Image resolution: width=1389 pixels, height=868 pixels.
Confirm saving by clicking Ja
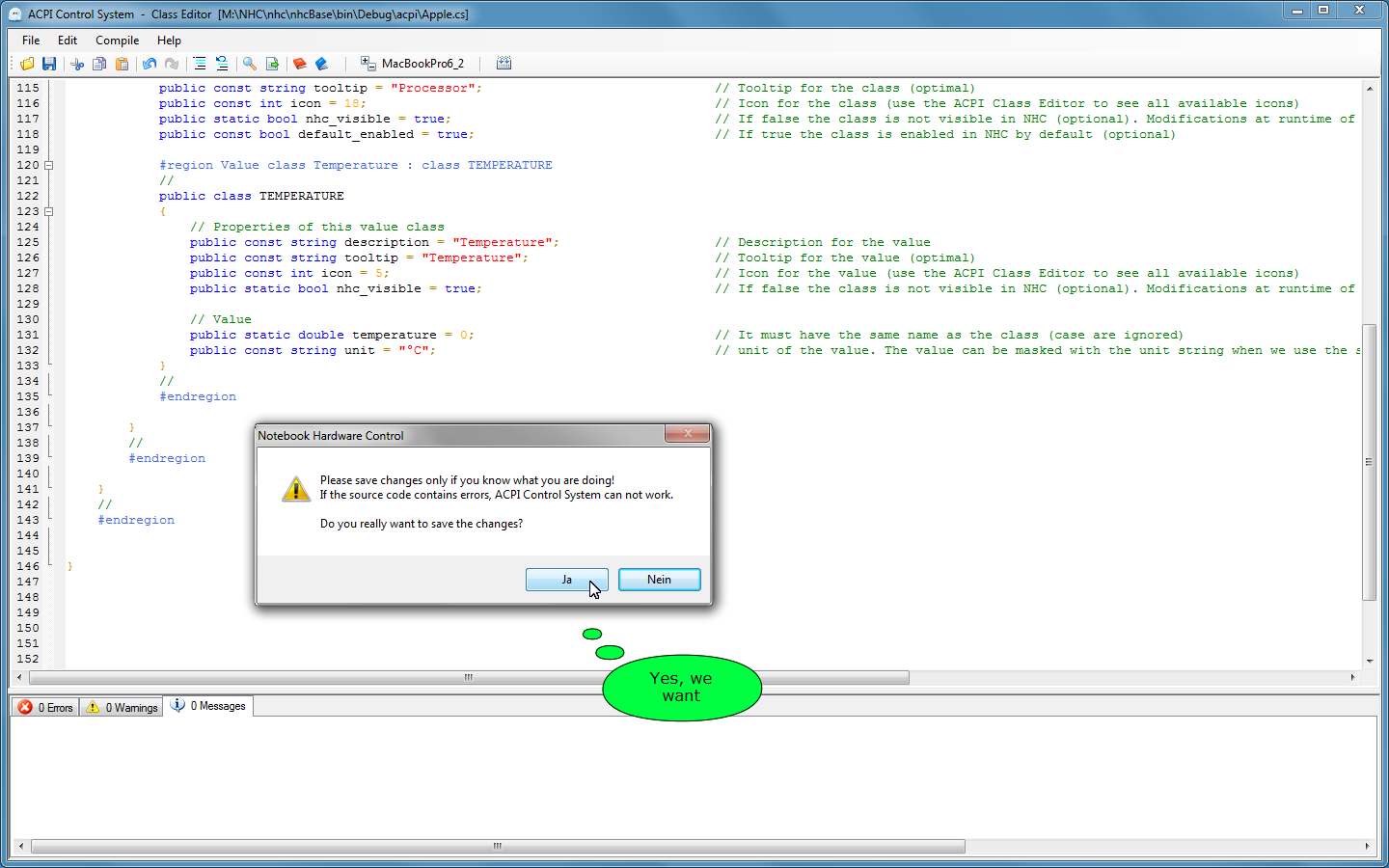point(566,580)
